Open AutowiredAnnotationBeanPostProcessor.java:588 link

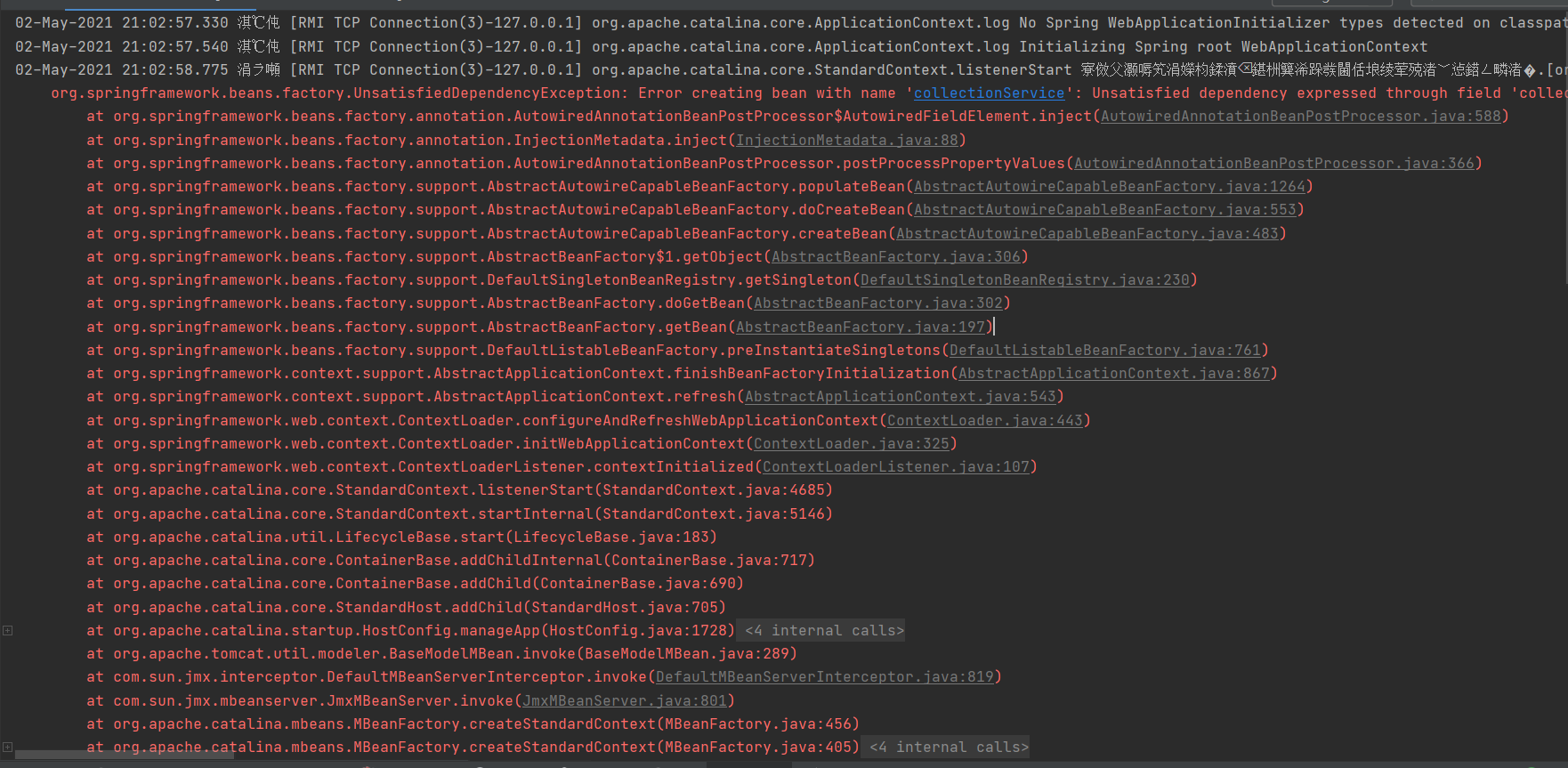[1300, 117]
